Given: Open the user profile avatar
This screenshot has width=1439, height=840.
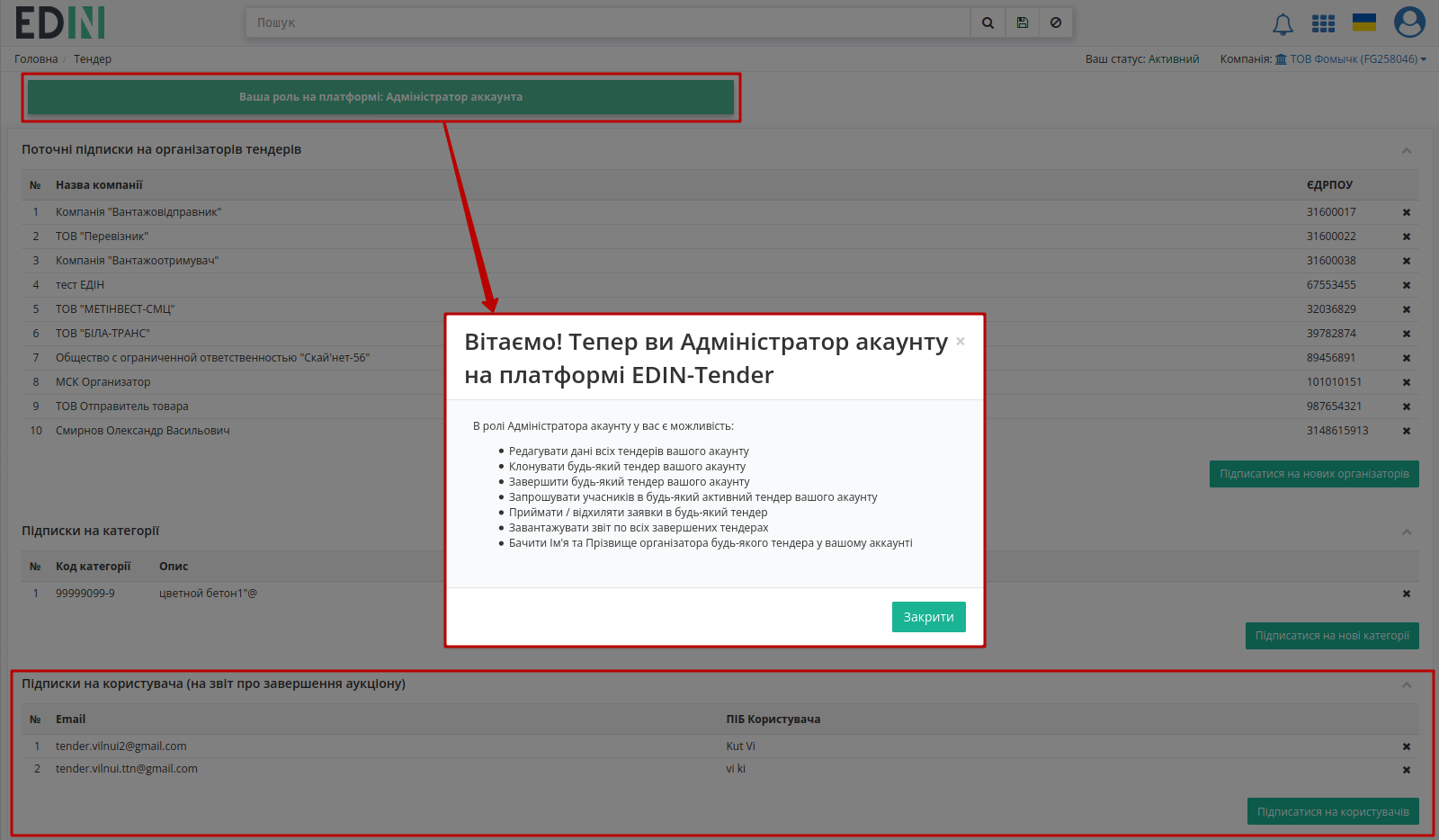Looking at the screenshot, I should pos(1409,22).
